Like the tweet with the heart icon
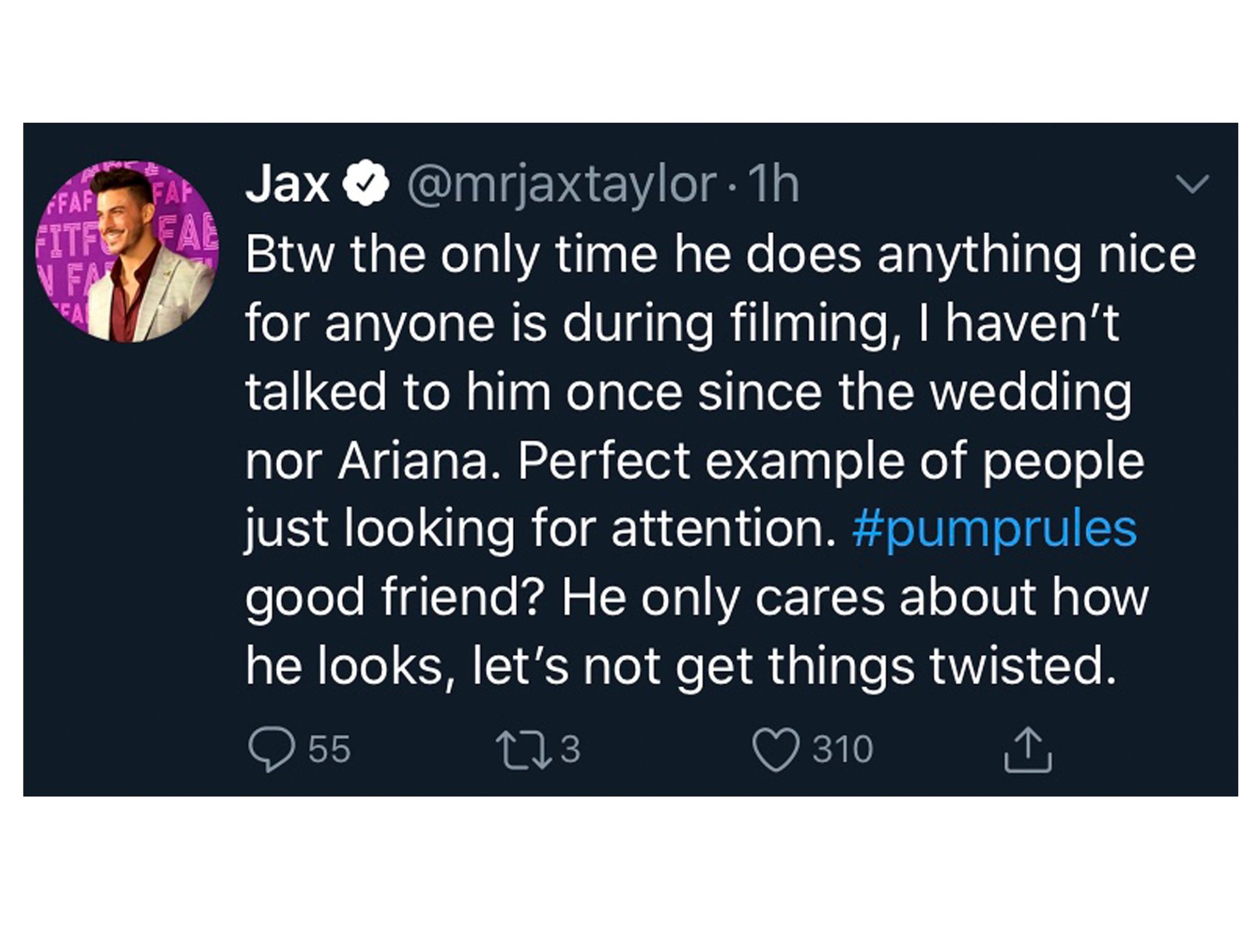Screen dimensions: 1259x952 click(x=775, y=749)
